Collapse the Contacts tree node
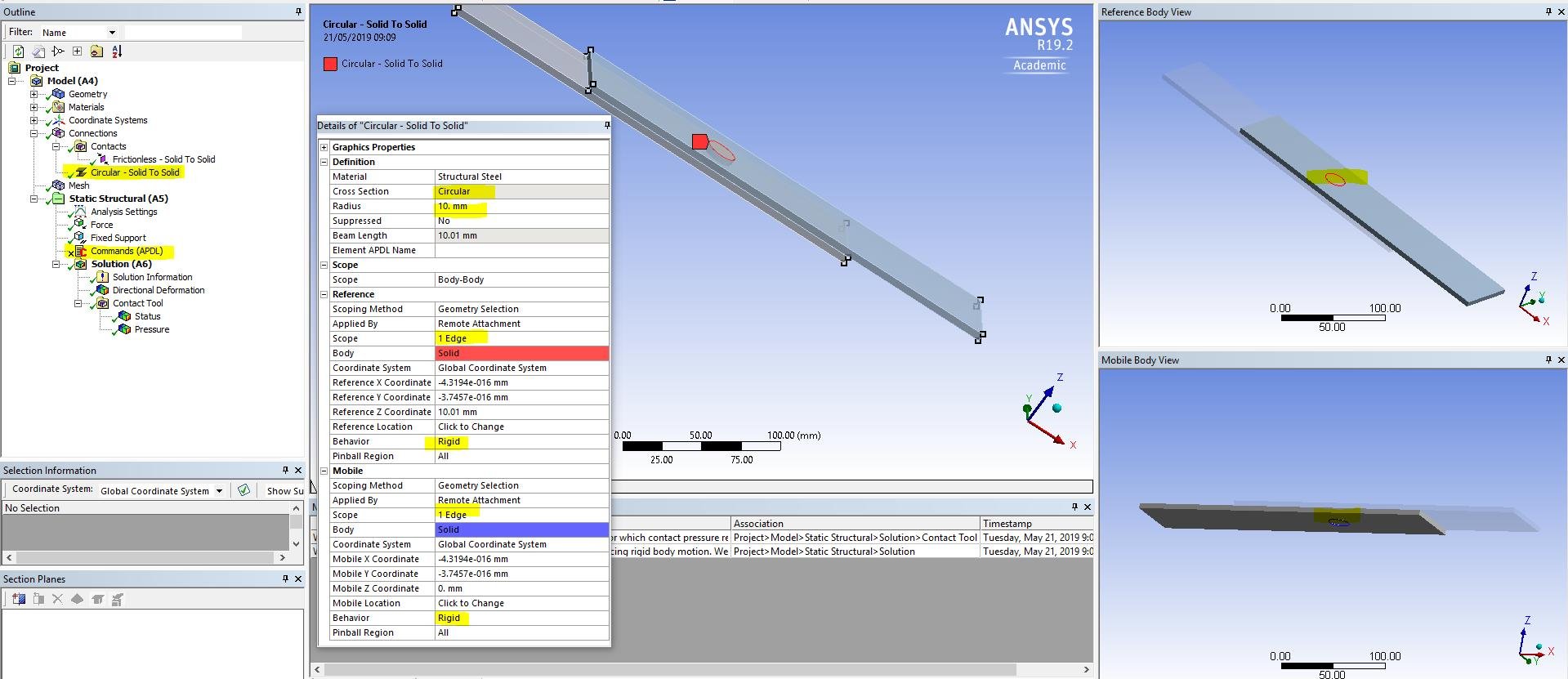 [x=56, y=146]
